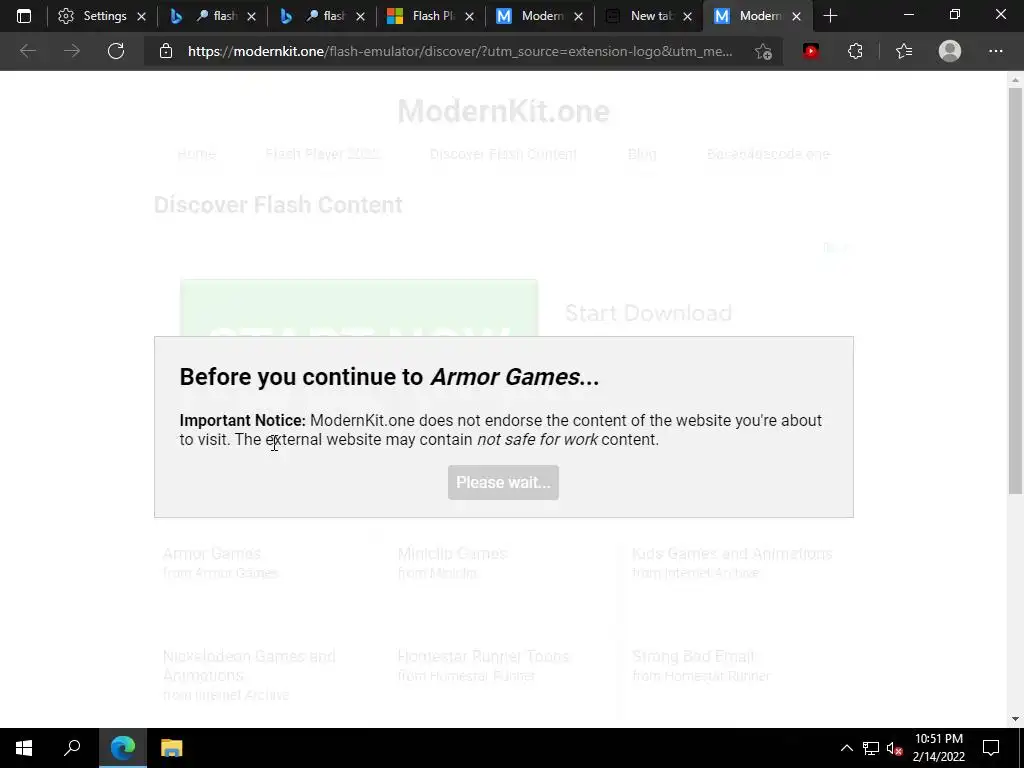Click the scrollbar down arrow
This screenshot has width=1024, height=768.
tap(1015, 719)
